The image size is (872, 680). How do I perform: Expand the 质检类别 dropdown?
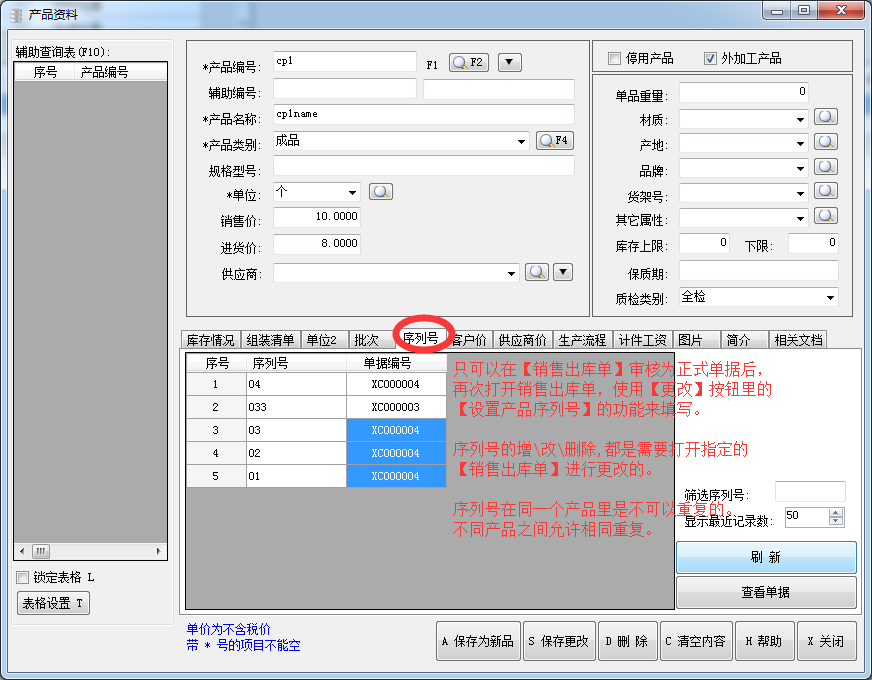(830, 297)
